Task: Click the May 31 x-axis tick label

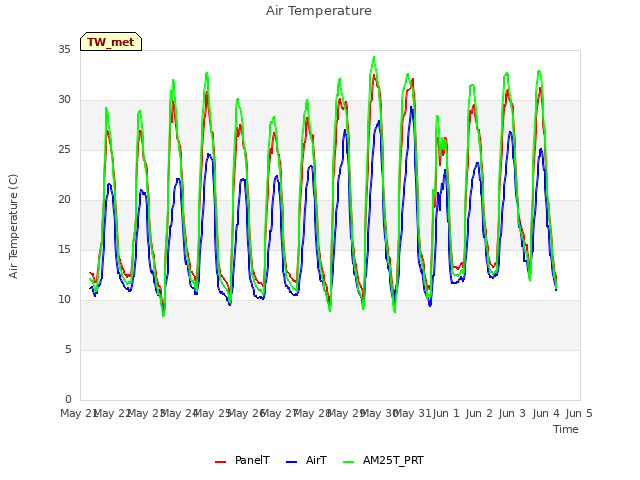Action: point(412,413)
